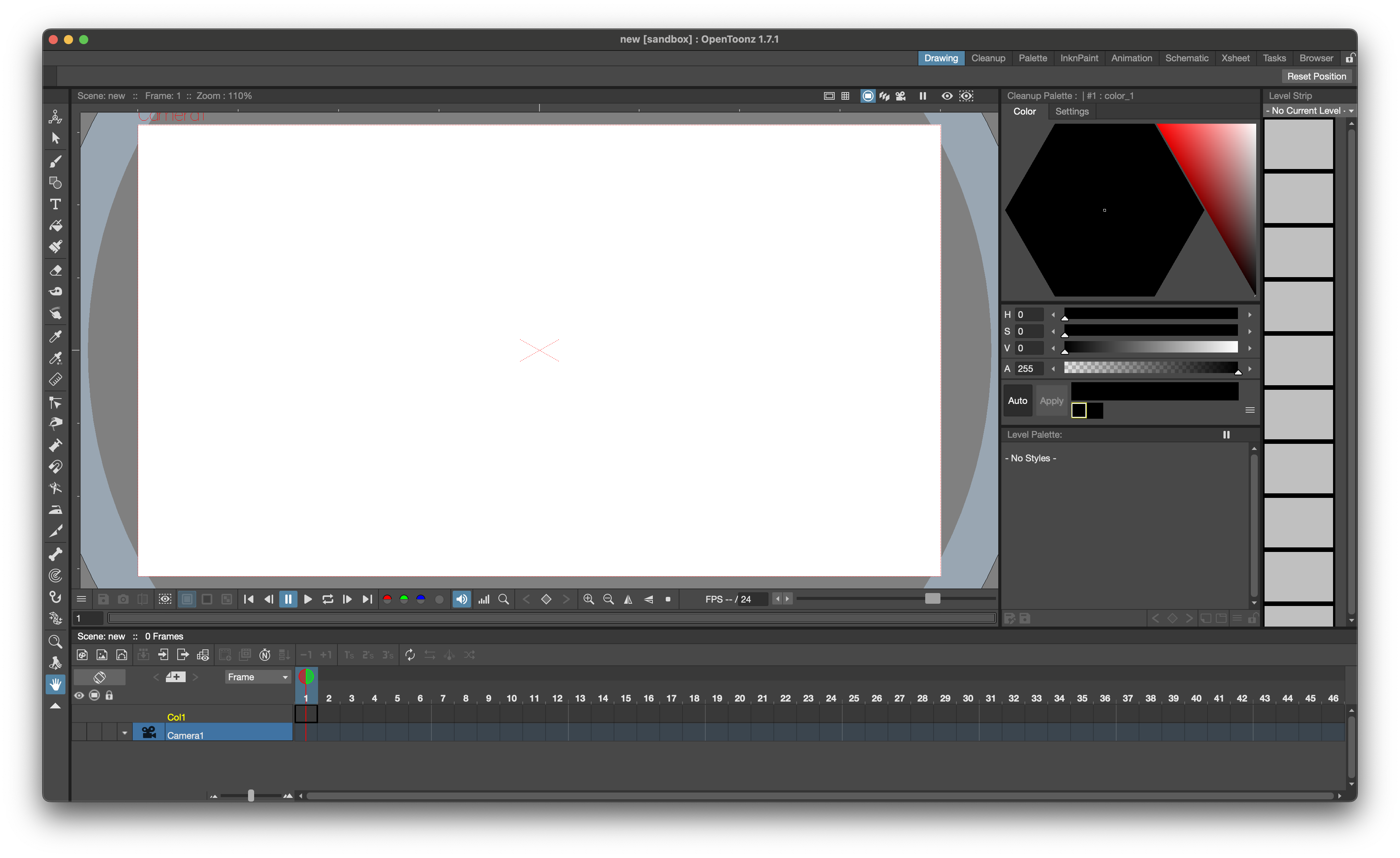The height and width of the screenshot is (858, 1400).
Task: Select the Skeleton tool
Action: (55, 554)
